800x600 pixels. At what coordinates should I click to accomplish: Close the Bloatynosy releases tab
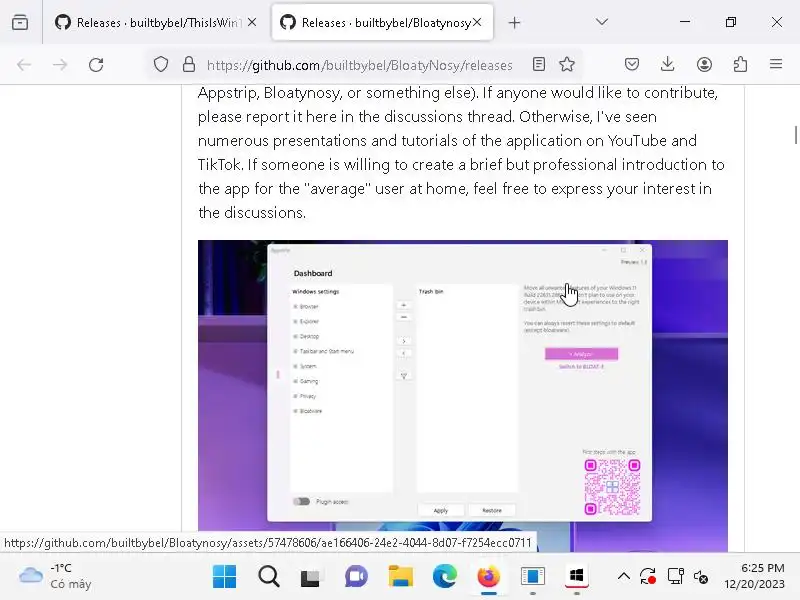pos(477,22)
